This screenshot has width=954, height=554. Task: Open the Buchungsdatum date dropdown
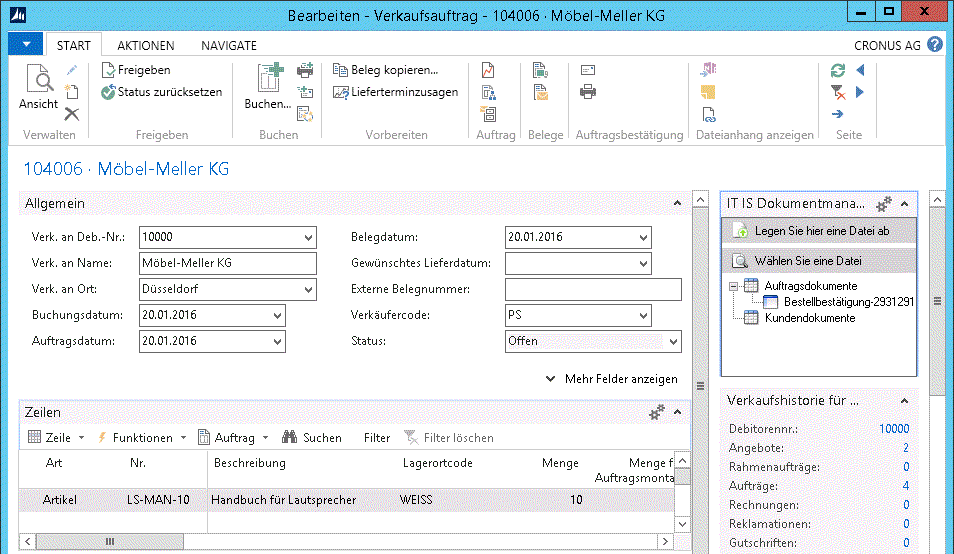pyautogui.click(x=277, y=315)
